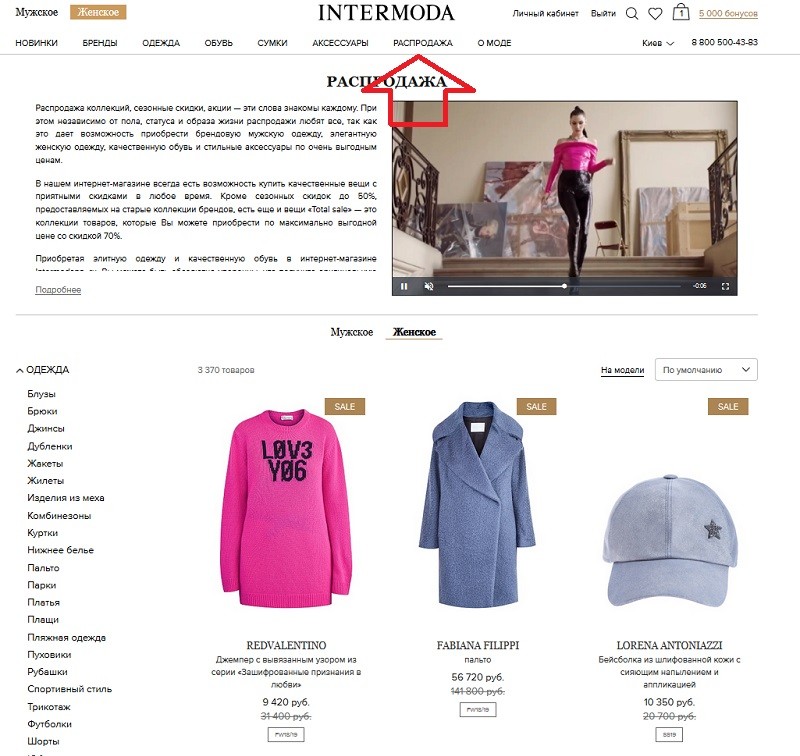Select the Женское toggle in header
The height and width of the screenshot is (756, 800).
[98, 12]
